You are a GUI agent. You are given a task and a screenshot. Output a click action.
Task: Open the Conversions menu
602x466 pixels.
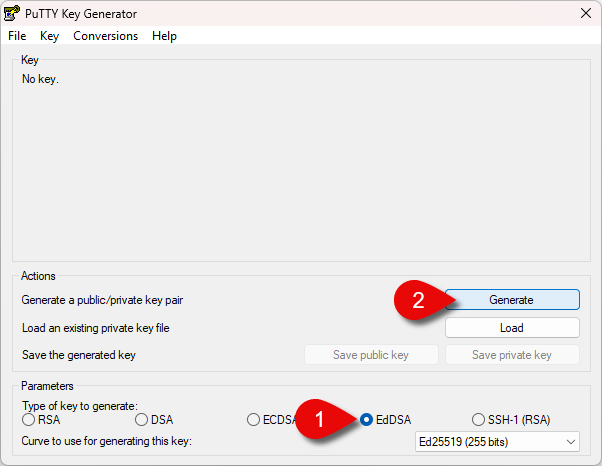tap(106, 36)
